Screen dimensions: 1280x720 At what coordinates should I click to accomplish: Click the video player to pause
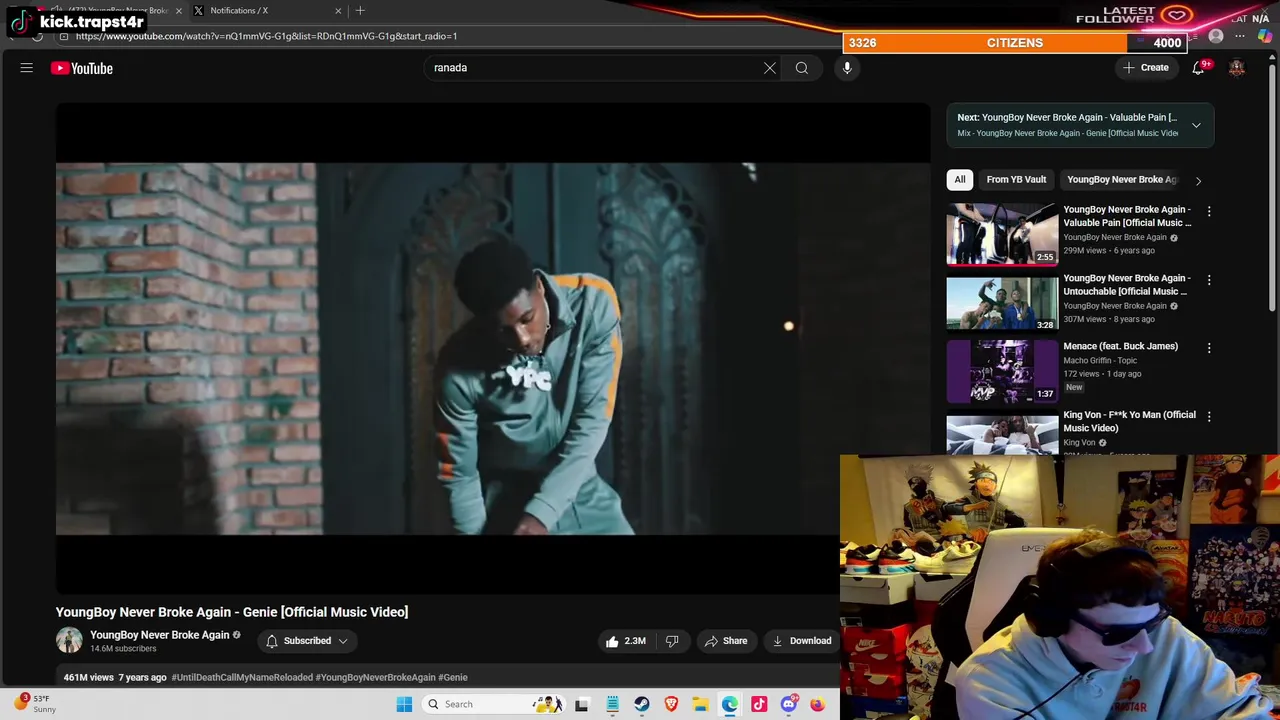tap(493, 348)
